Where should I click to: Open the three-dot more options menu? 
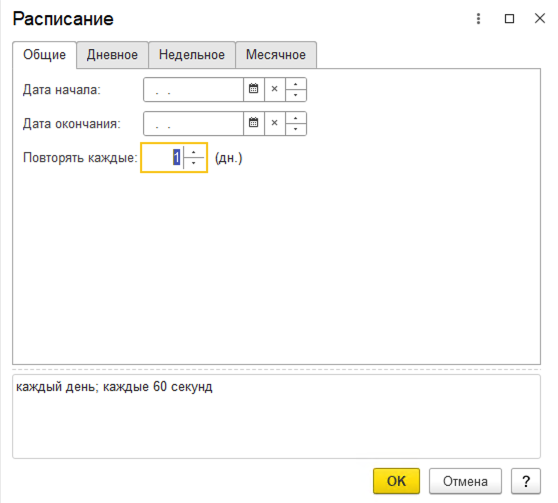coord(479,19)
